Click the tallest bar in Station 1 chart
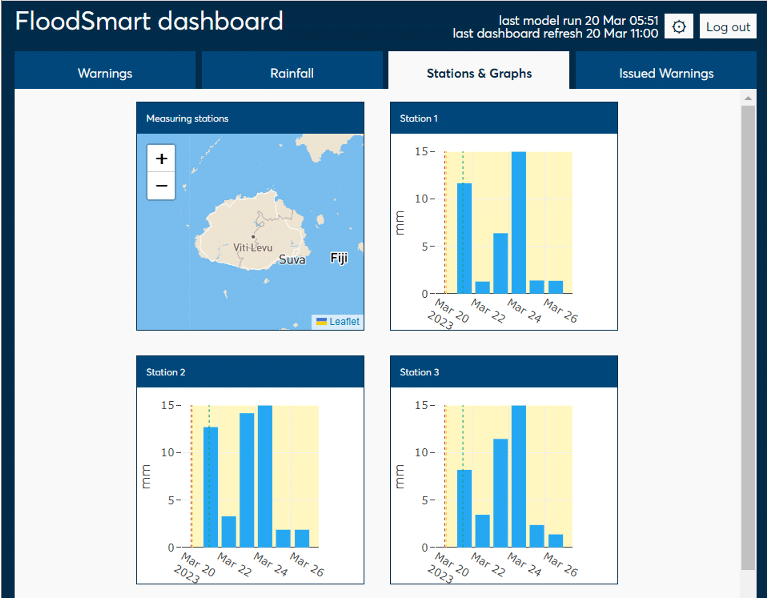This screenshot has width=768, height=598. click(519, 223)
